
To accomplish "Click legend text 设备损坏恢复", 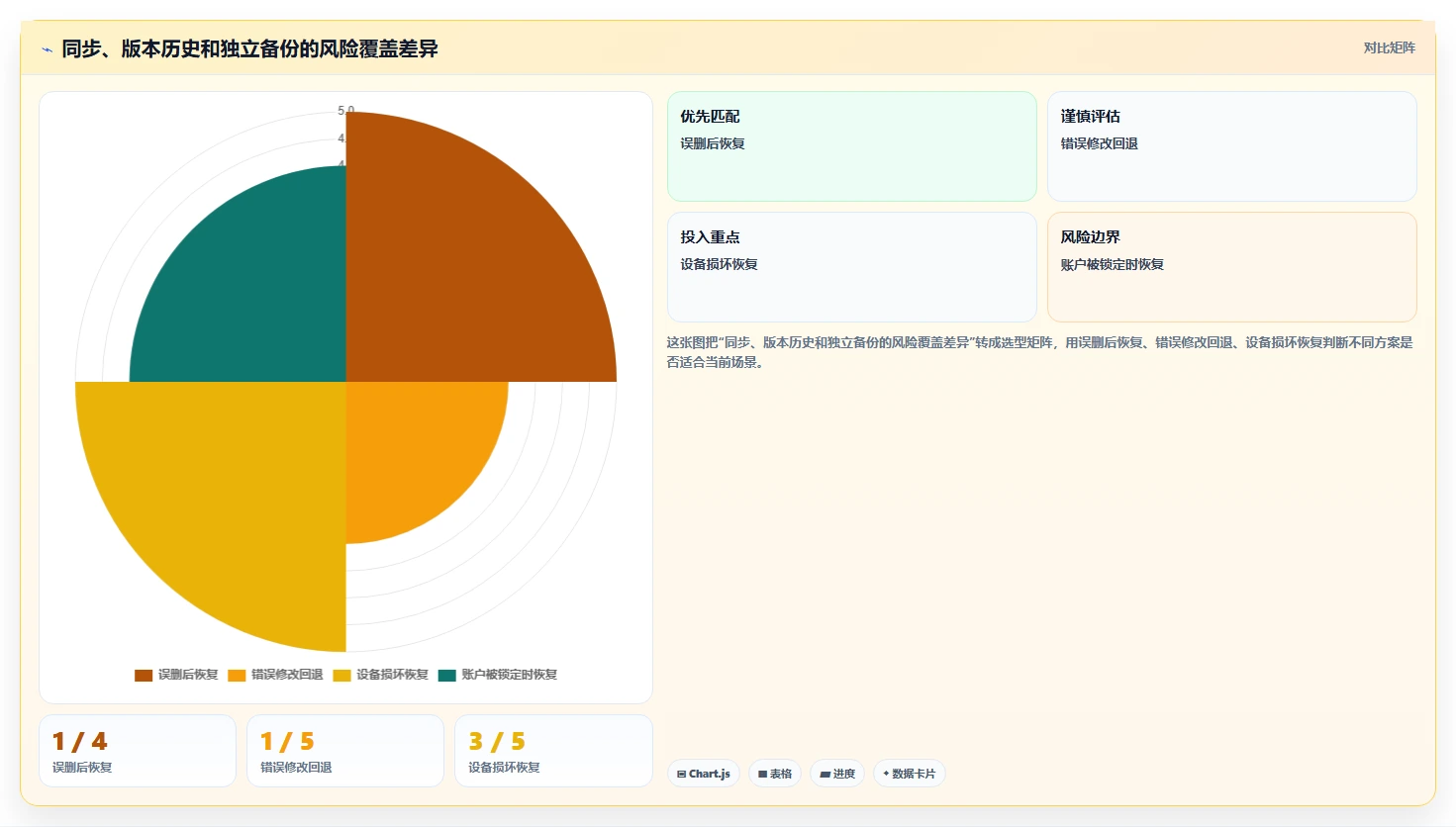I will point(392,675).
